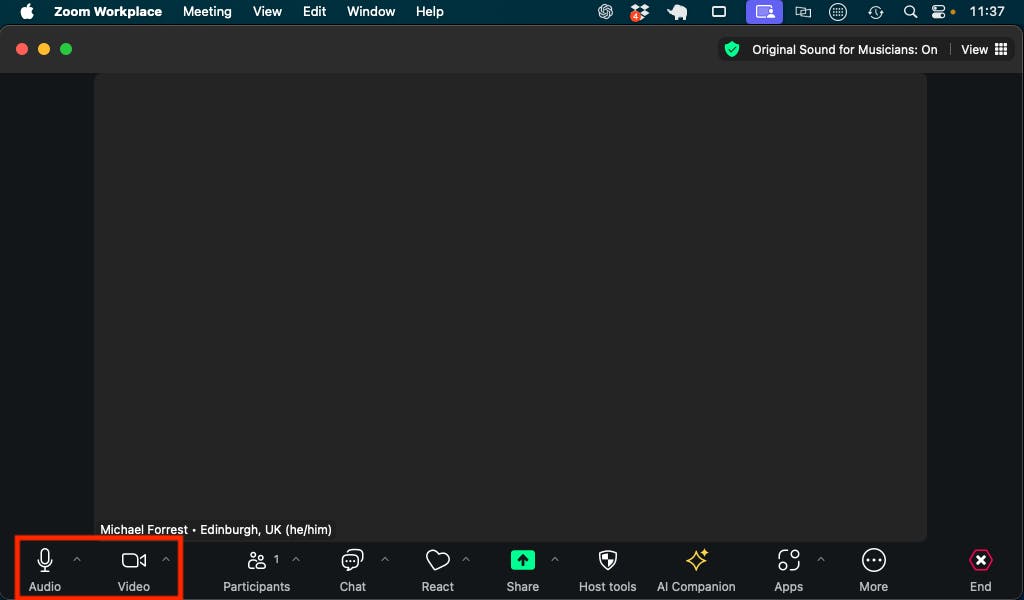1024x600 pixels.
Task: Click the self video tile
Action: tap(510, 307)
